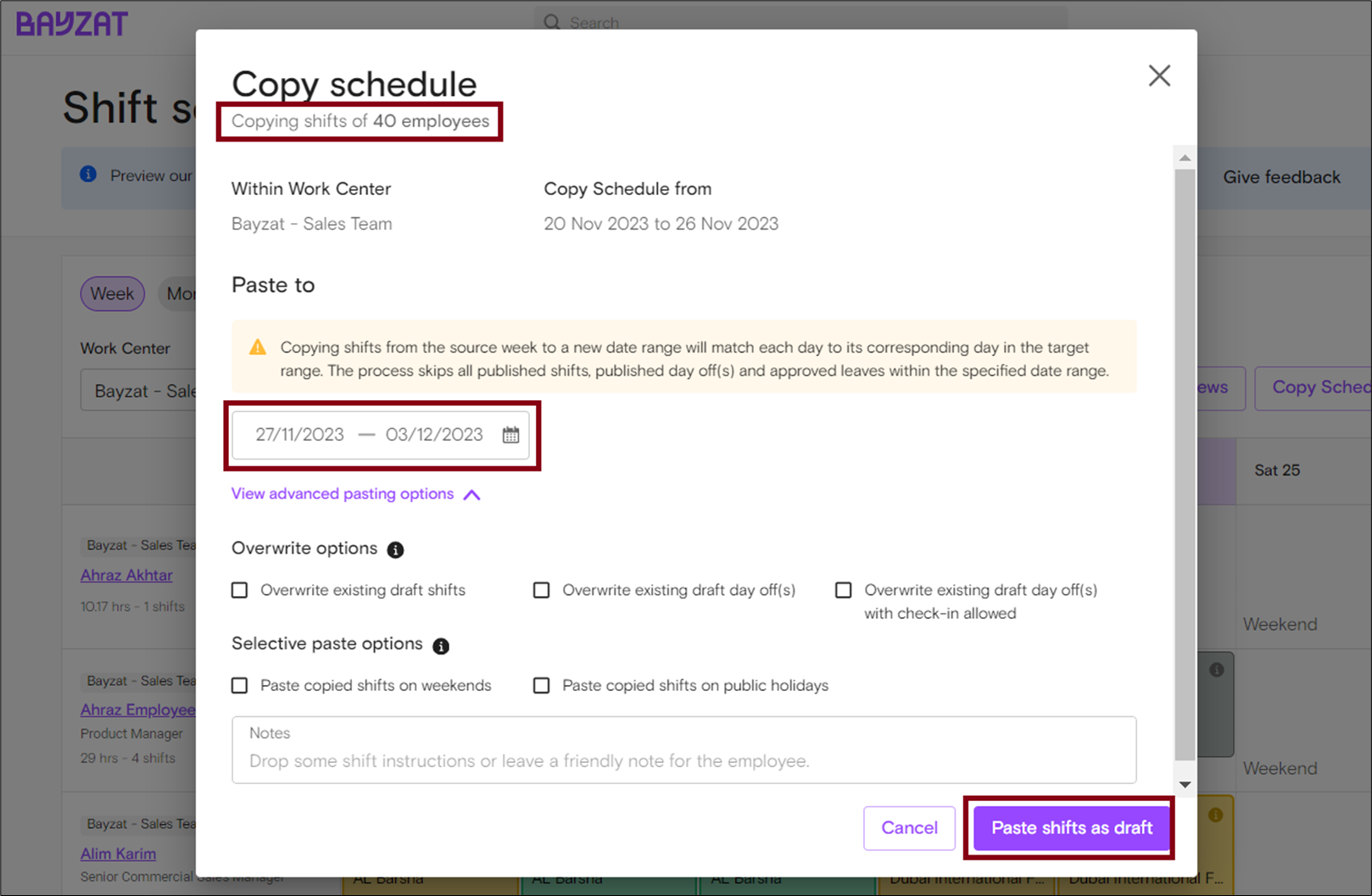Click the blue info icon beside Preview
This screenshot has width=1372, height=896.
[x=88, y=175]
